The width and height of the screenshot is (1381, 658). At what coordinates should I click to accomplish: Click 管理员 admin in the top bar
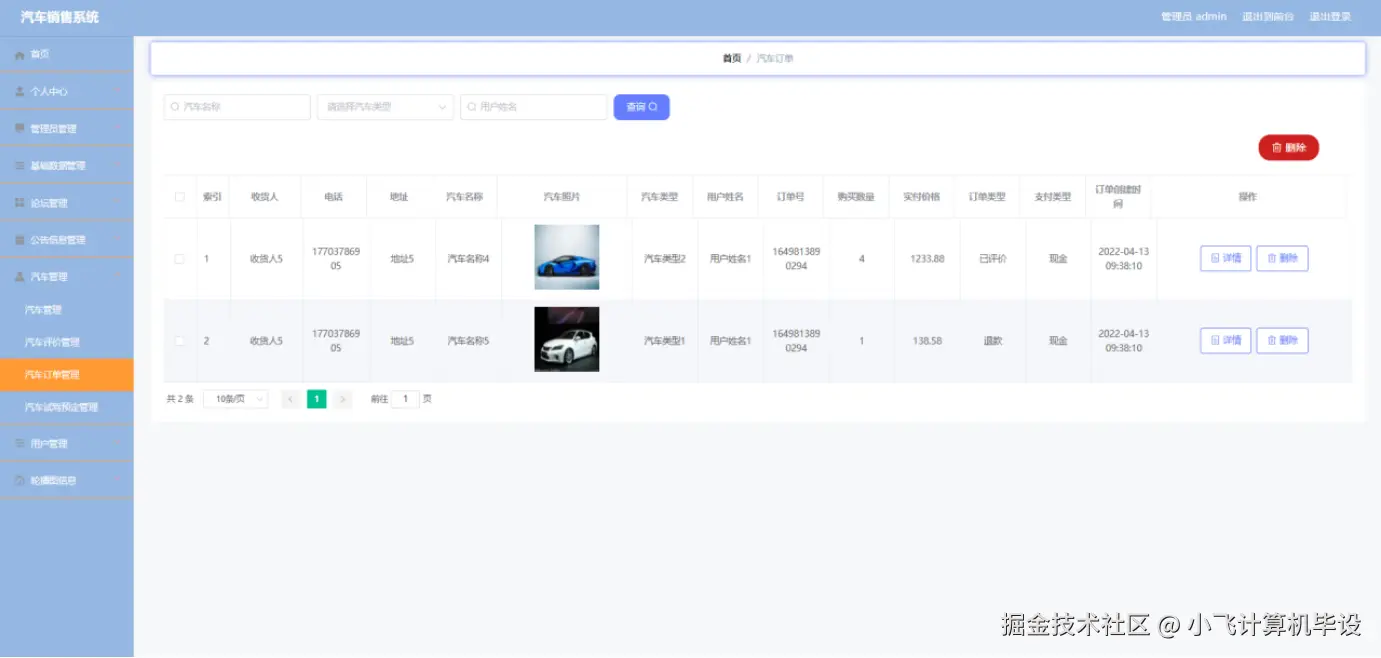1193,17
